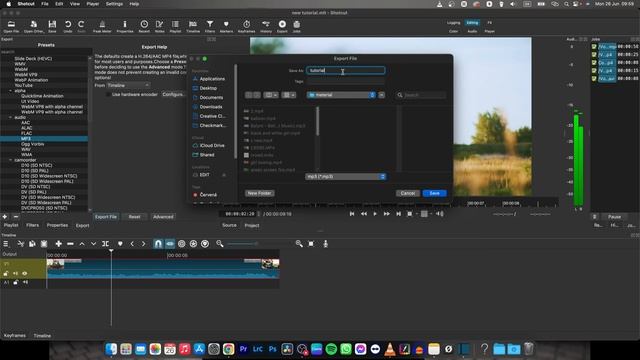
Task: Toggle Ripple All Tracks button
Action: coord(193,244)
